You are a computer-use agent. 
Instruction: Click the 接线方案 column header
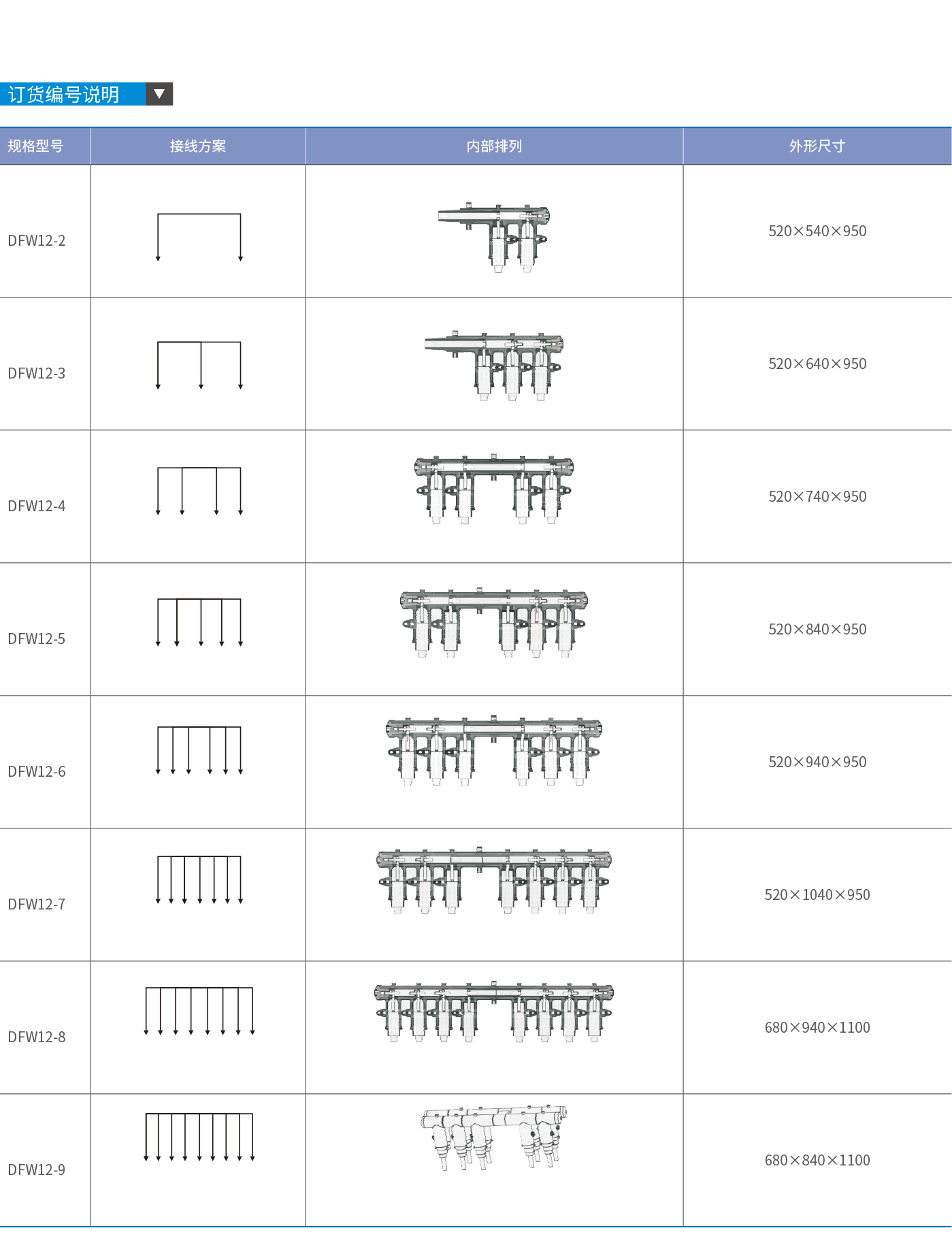coord(197,146)
